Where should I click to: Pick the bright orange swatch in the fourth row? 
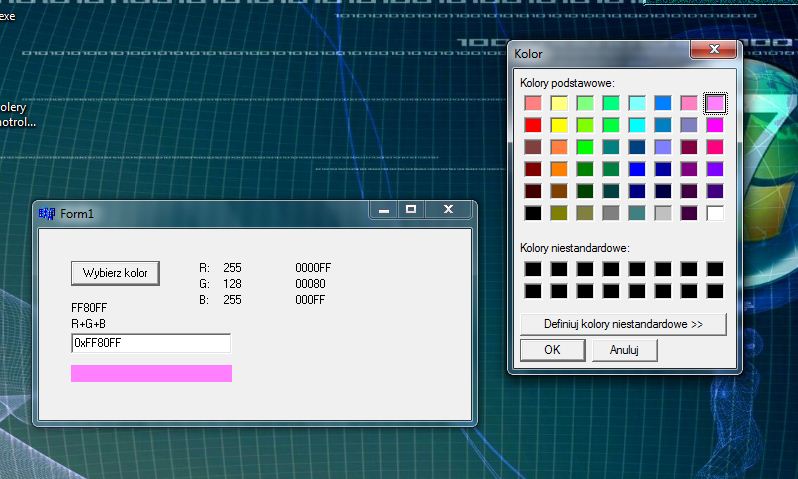[559, 169]
